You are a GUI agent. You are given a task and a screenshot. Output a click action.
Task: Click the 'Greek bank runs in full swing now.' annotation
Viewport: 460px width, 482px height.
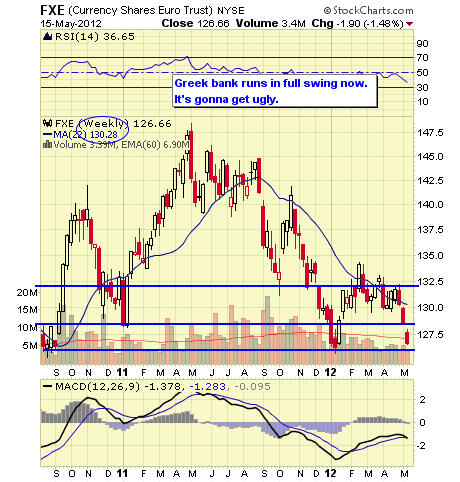point(271,83)
